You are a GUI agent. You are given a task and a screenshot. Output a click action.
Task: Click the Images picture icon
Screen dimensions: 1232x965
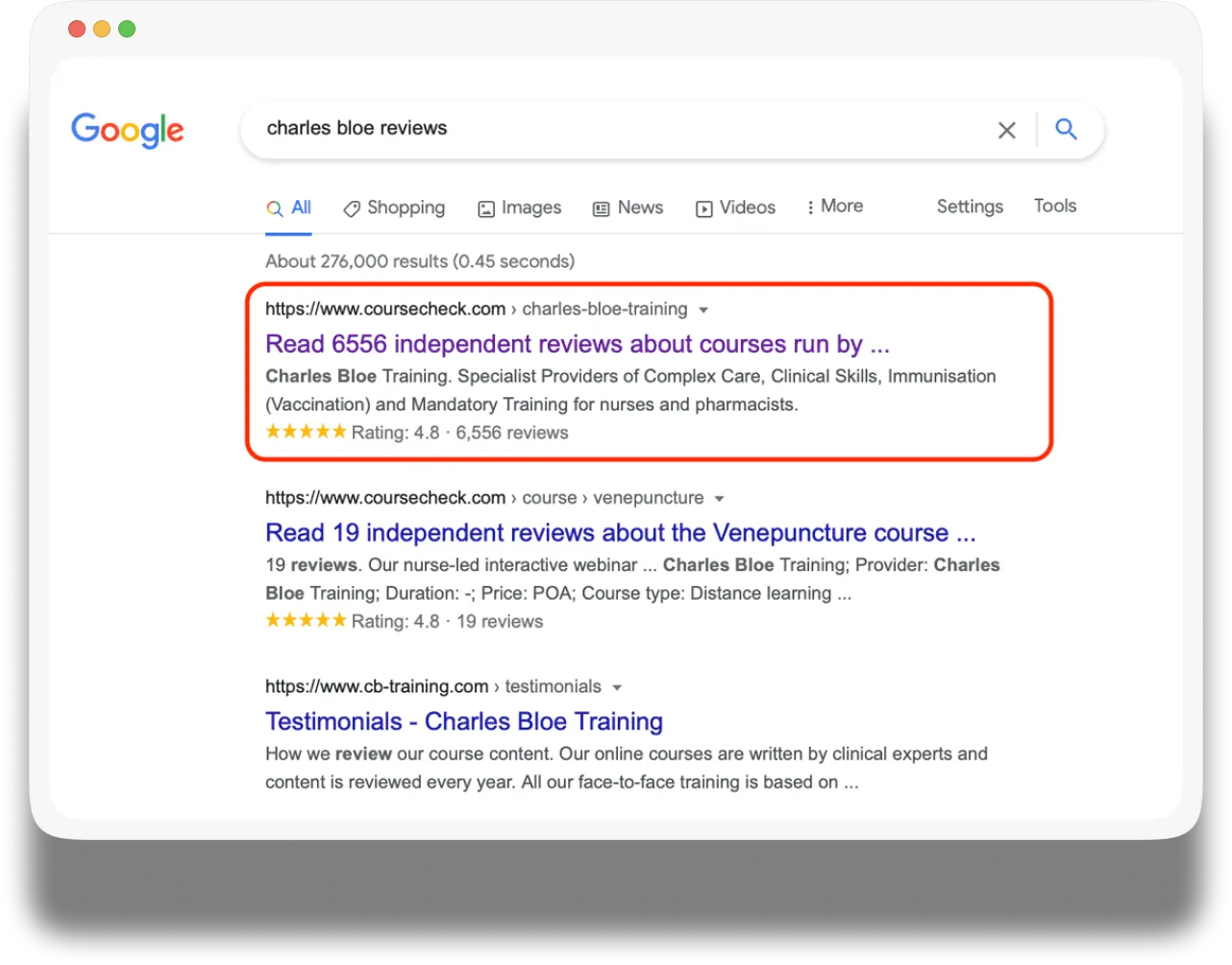[486, 209]
